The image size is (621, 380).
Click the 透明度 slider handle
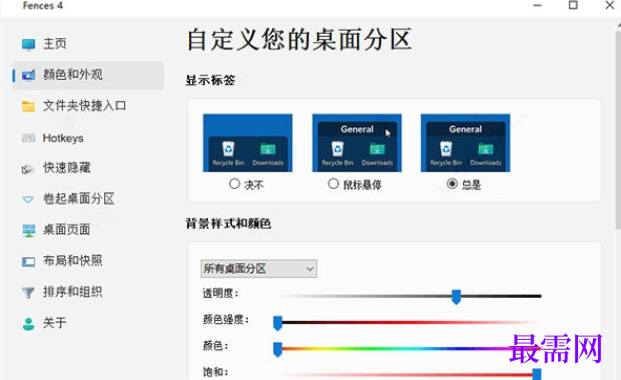(456, 296)
